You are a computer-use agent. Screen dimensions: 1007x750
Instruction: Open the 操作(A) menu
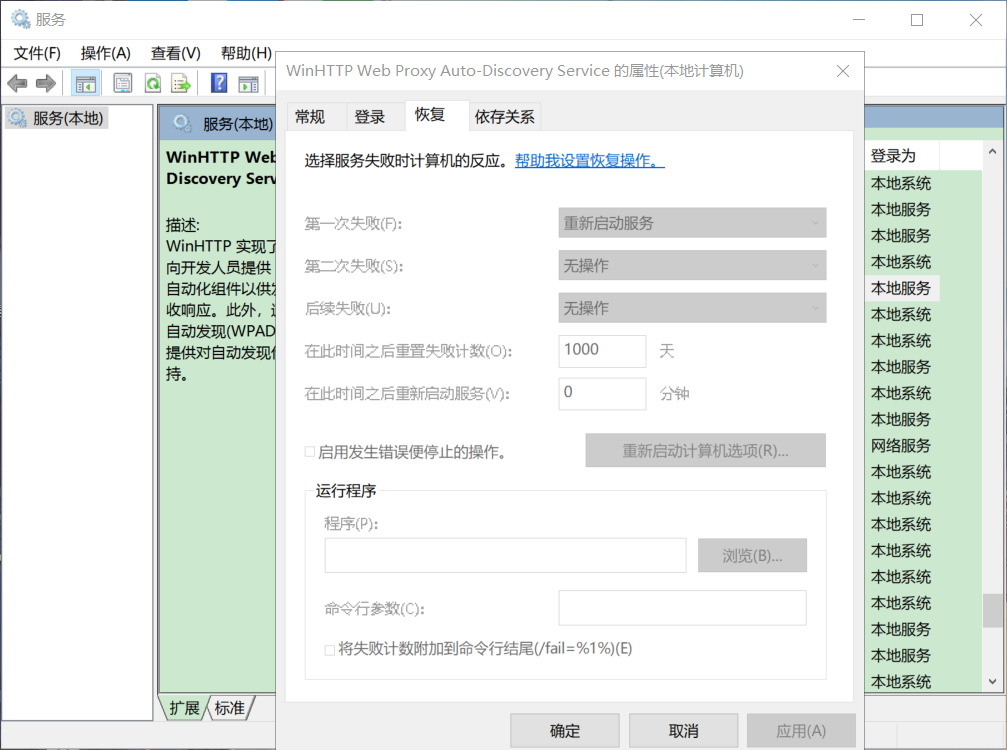106,53
